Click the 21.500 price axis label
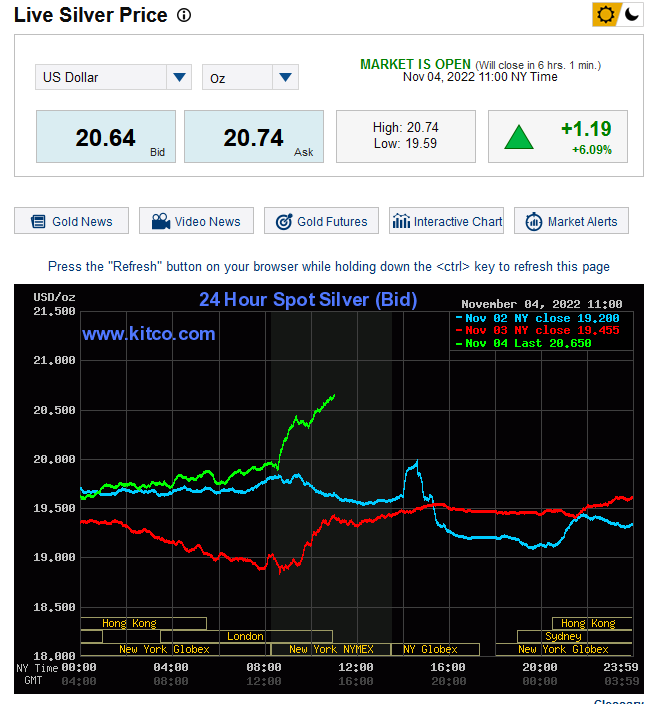The image size is (648, 704). click(x=54, y=311)
